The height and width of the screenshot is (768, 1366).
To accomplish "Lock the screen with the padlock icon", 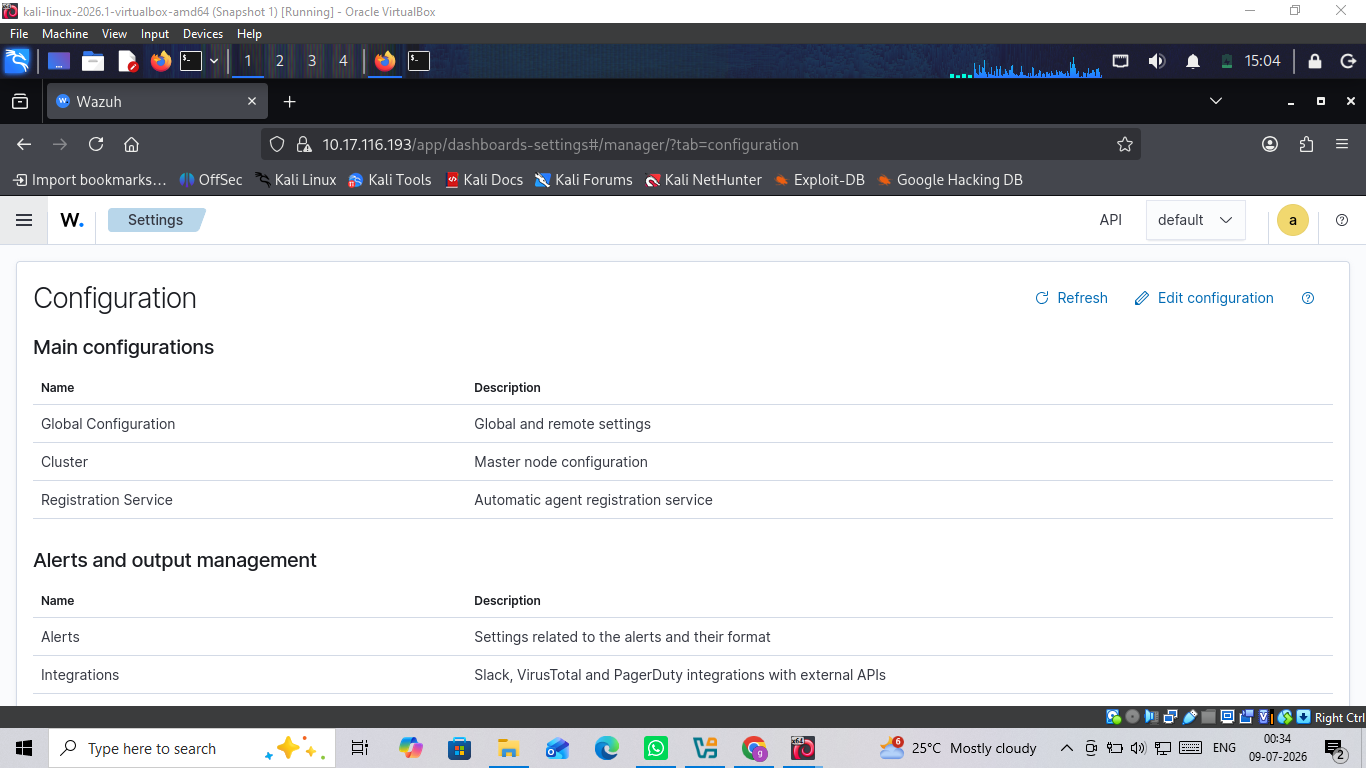I will click(x=1315, y=61).
